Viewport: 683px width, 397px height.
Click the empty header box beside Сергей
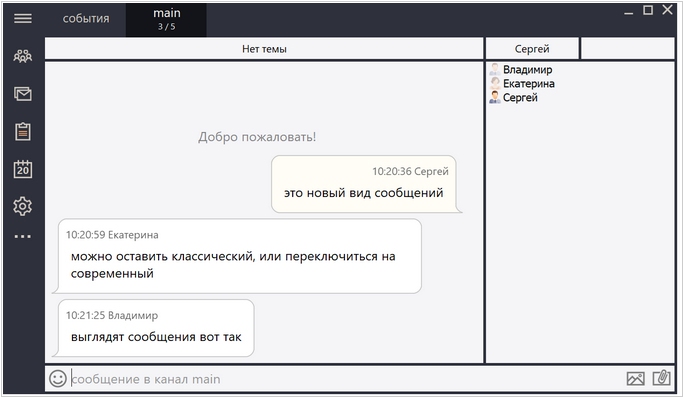coord(628,49)
